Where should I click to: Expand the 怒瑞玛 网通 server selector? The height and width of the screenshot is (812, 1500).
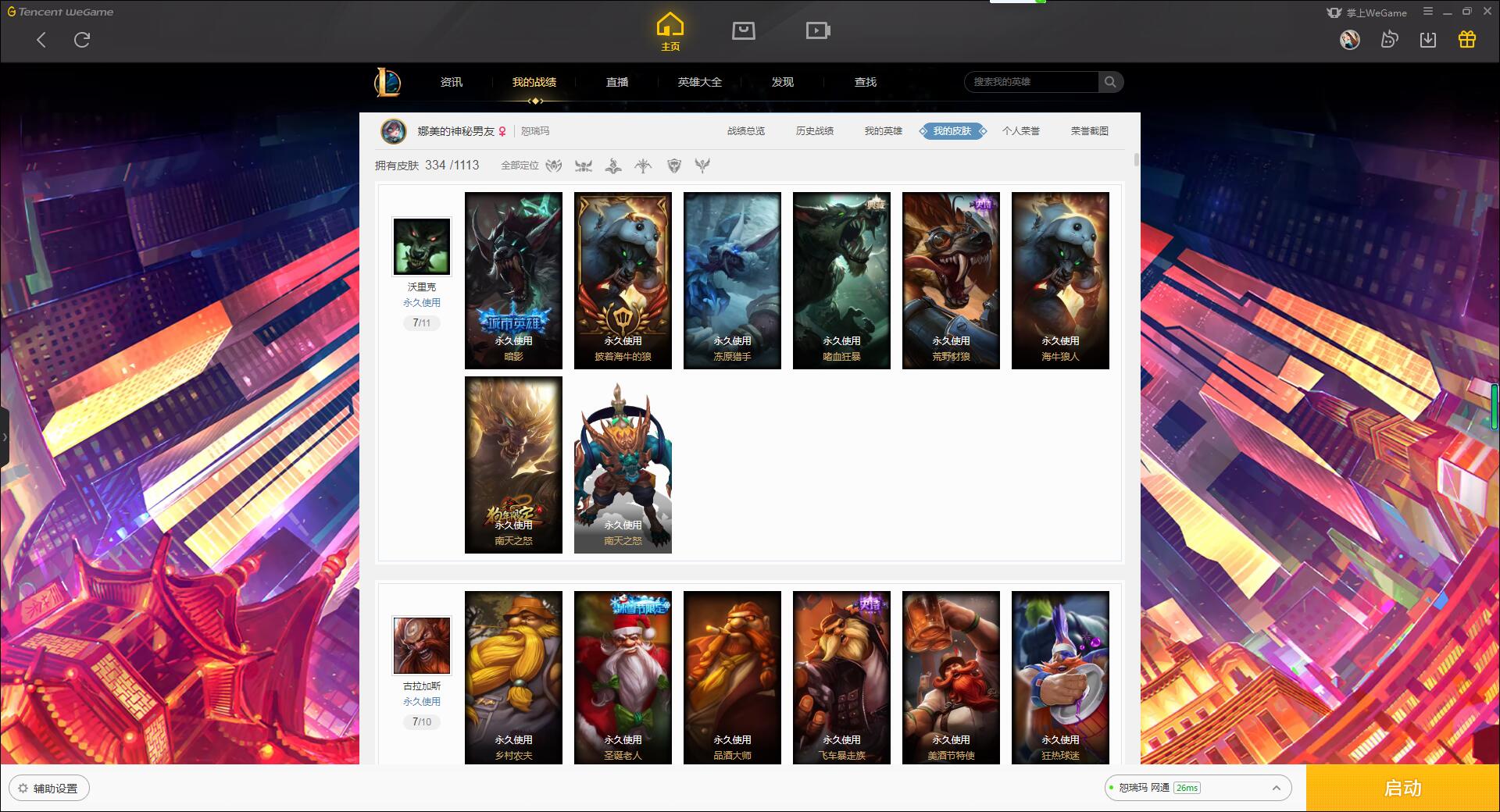1197,788
